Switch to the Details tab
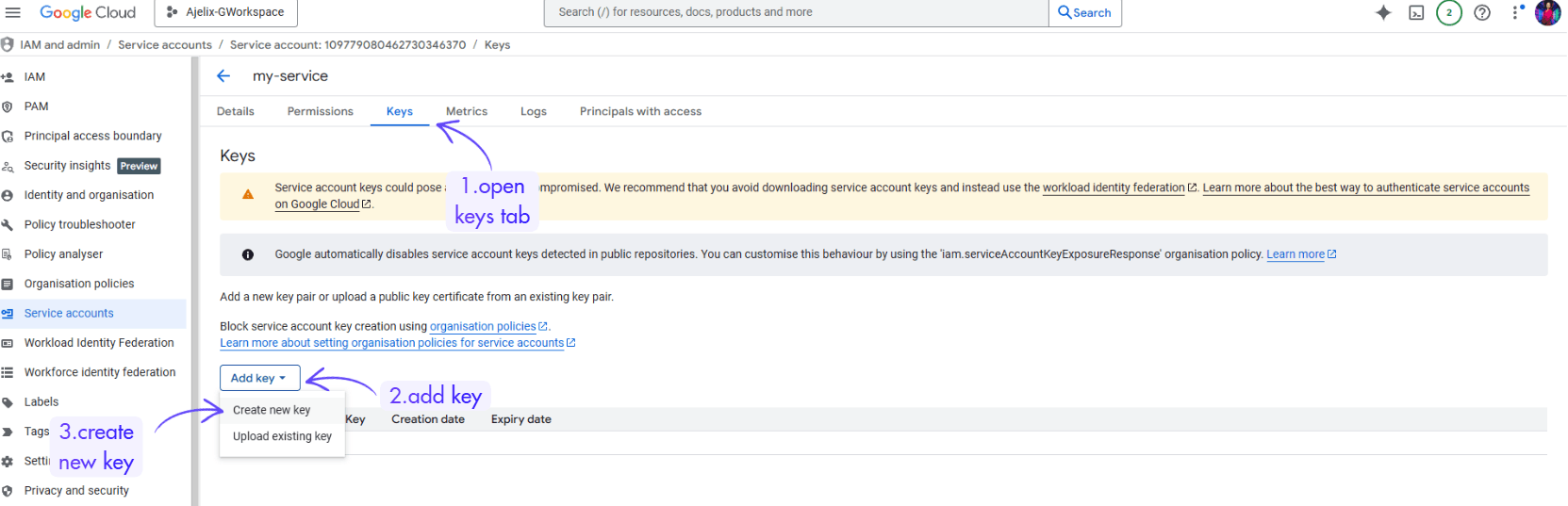 (236, 111)
